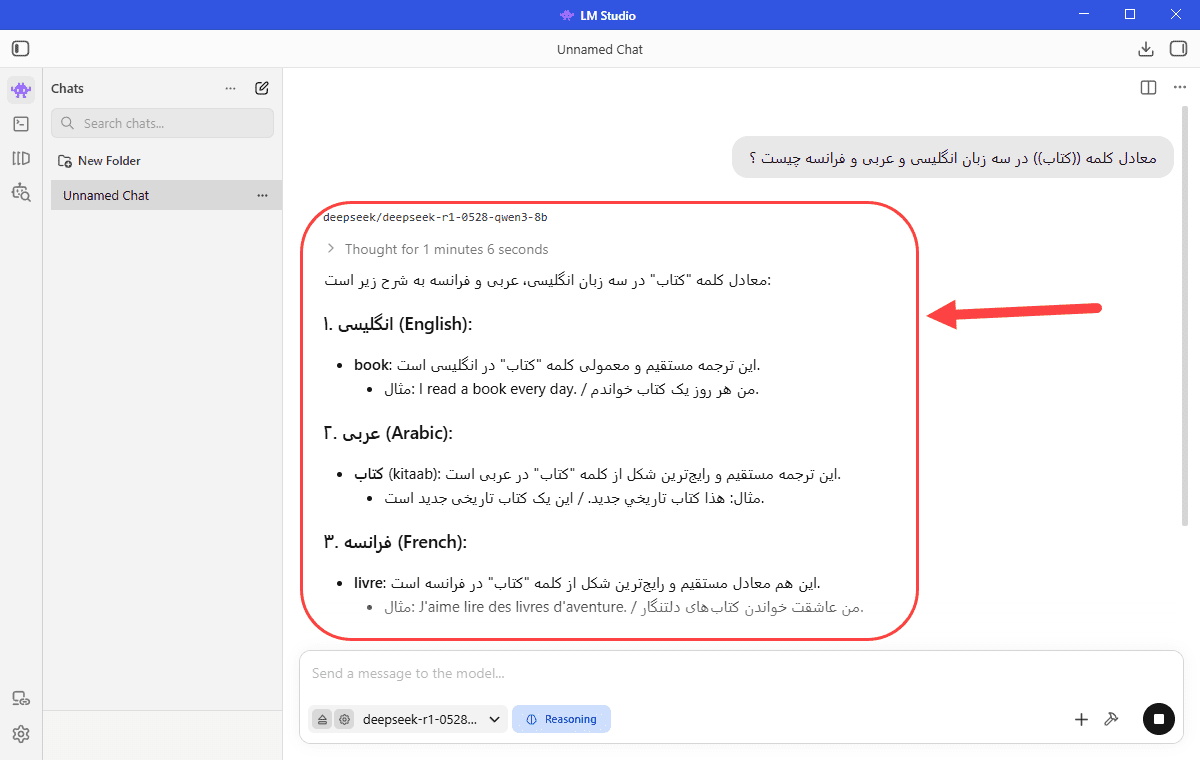Image resolution: width=1200 pixels, height=760 pixels.
Task: Toggle the Reasoning button
Action: (x=561, y=719)
